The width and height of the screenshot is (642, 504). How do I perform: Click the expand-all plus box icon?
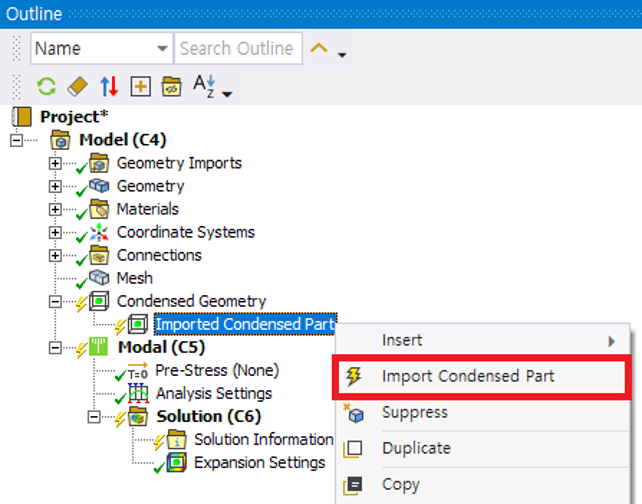pyautogui.click(x=139, y=86)
